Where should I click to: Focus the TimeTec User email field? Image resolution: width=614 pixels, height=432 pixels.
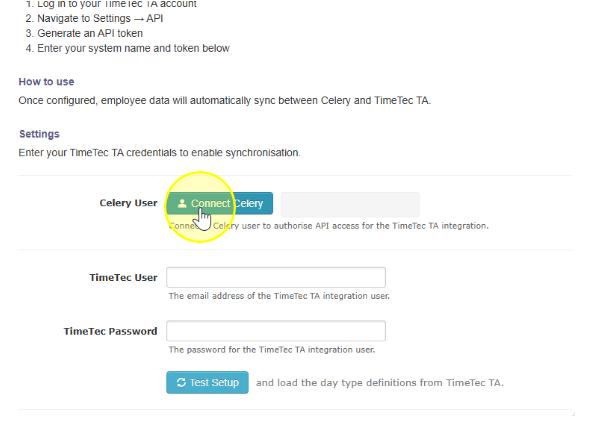tap(276, 277)
